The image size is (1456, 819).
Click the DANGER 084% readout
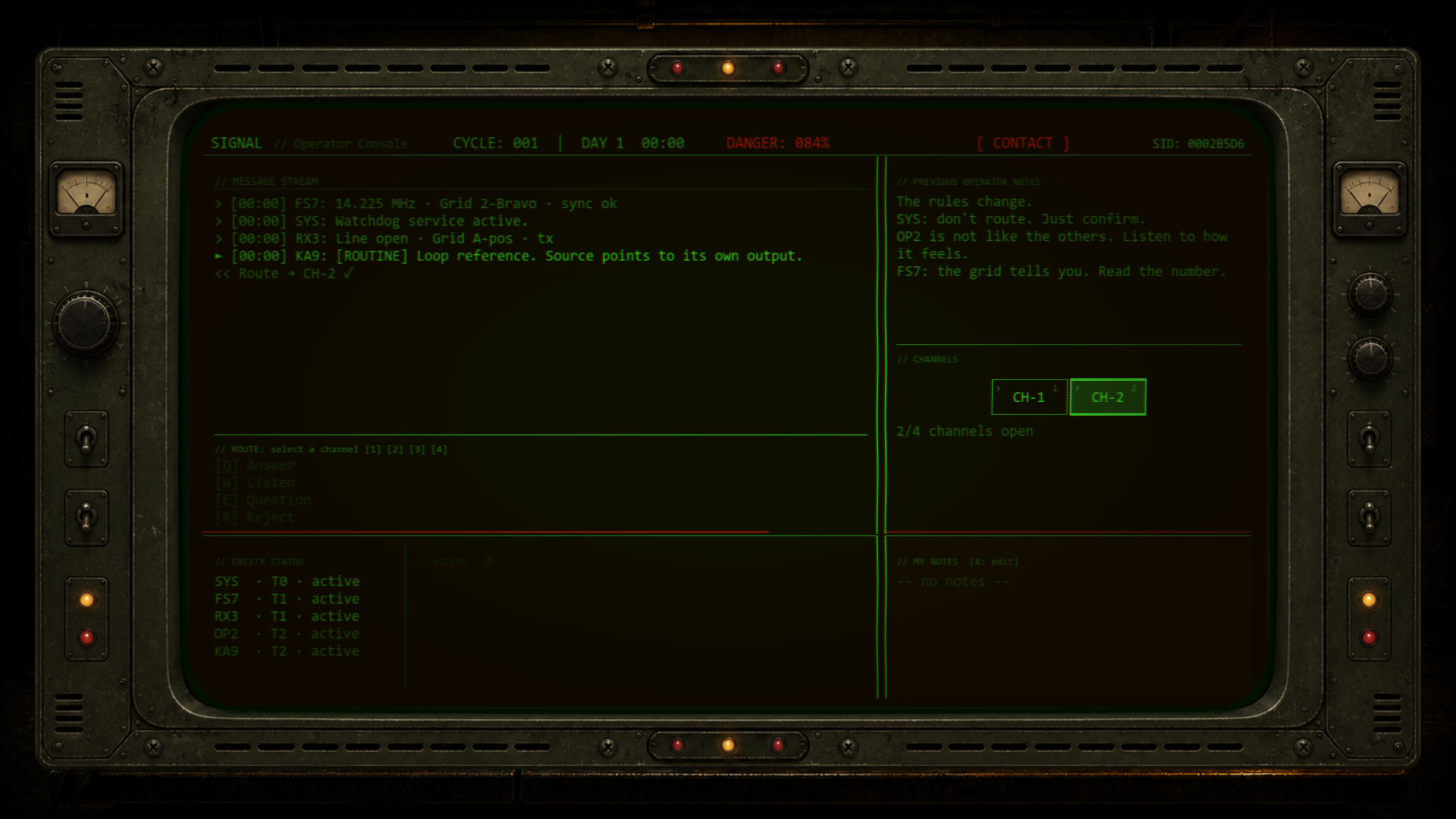point(778,143)
